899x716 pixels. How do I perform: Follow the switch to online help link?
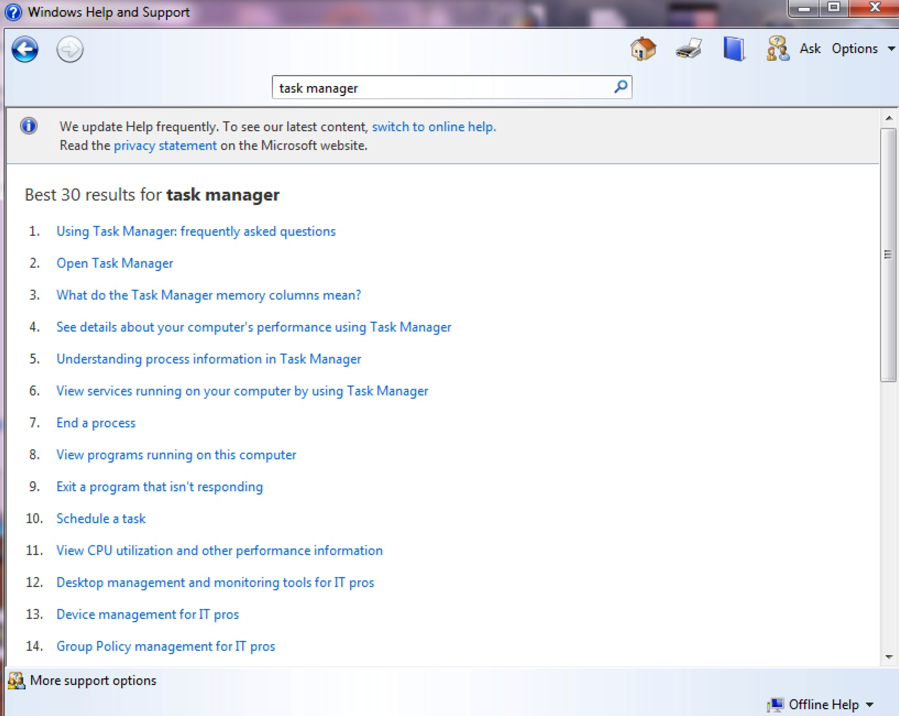(433, 127)
